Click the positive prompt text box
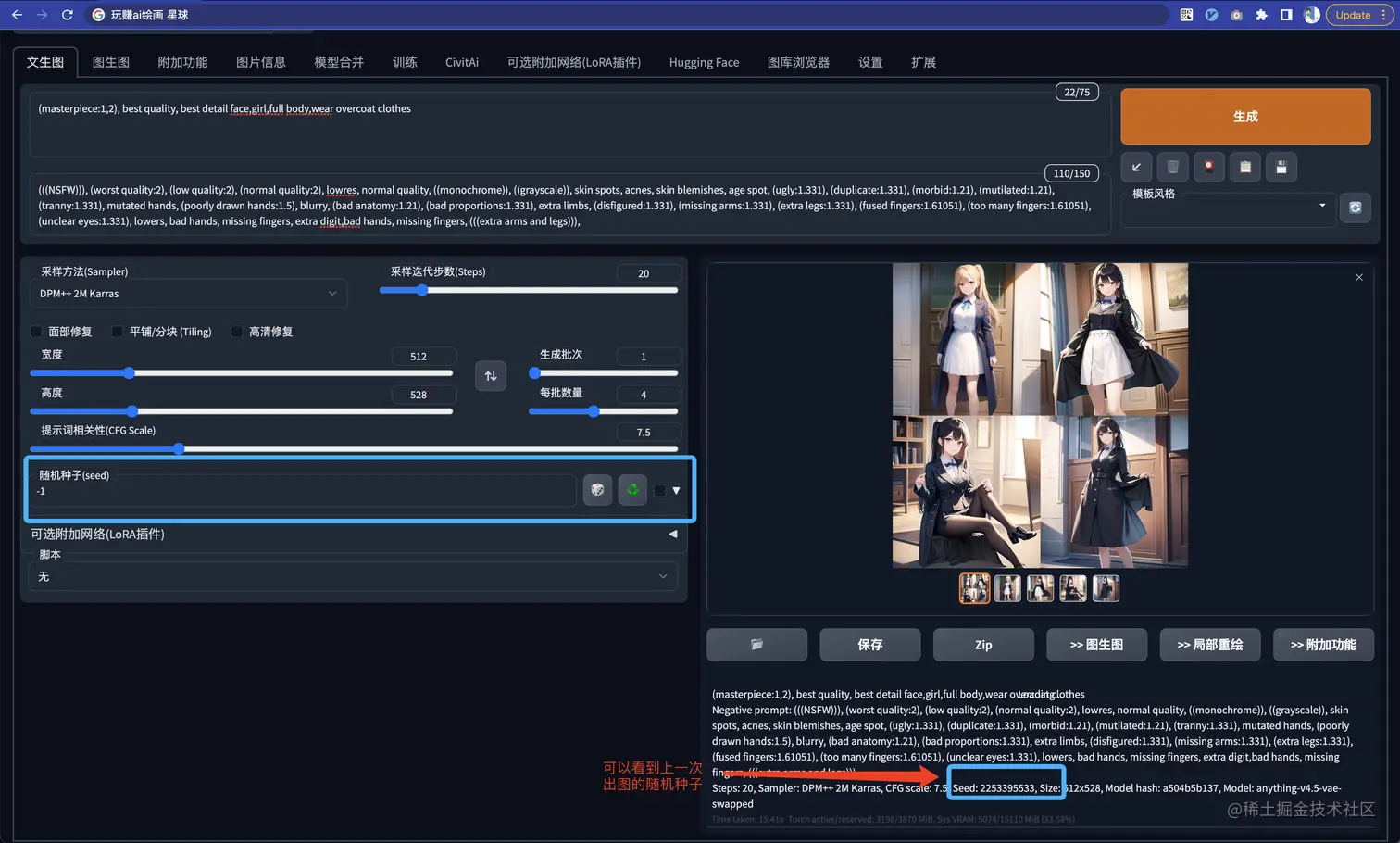This screenshot has height=843, width=1400. coord(569,124)
